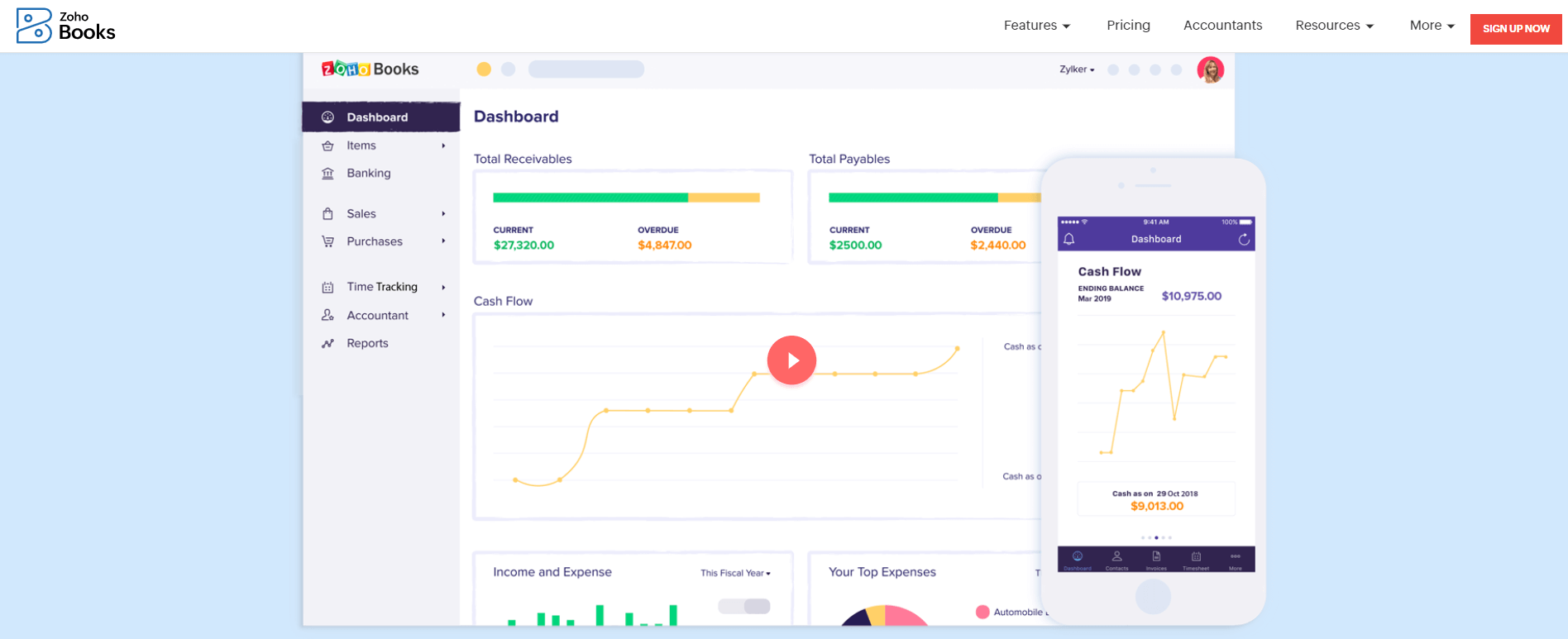The height and width of the screenshot is (639, 1568).
Task: Click the Cash Flow heading on phone
Action: (1109, 271)
